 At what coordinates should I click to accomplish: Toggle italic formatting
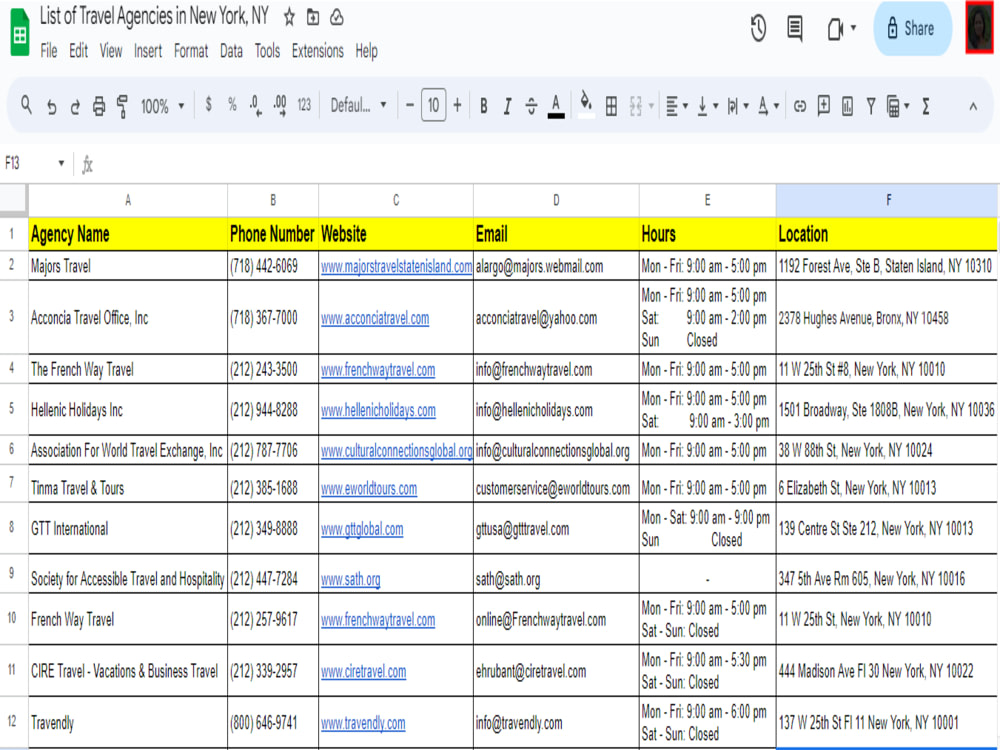[x=507, y=107]
